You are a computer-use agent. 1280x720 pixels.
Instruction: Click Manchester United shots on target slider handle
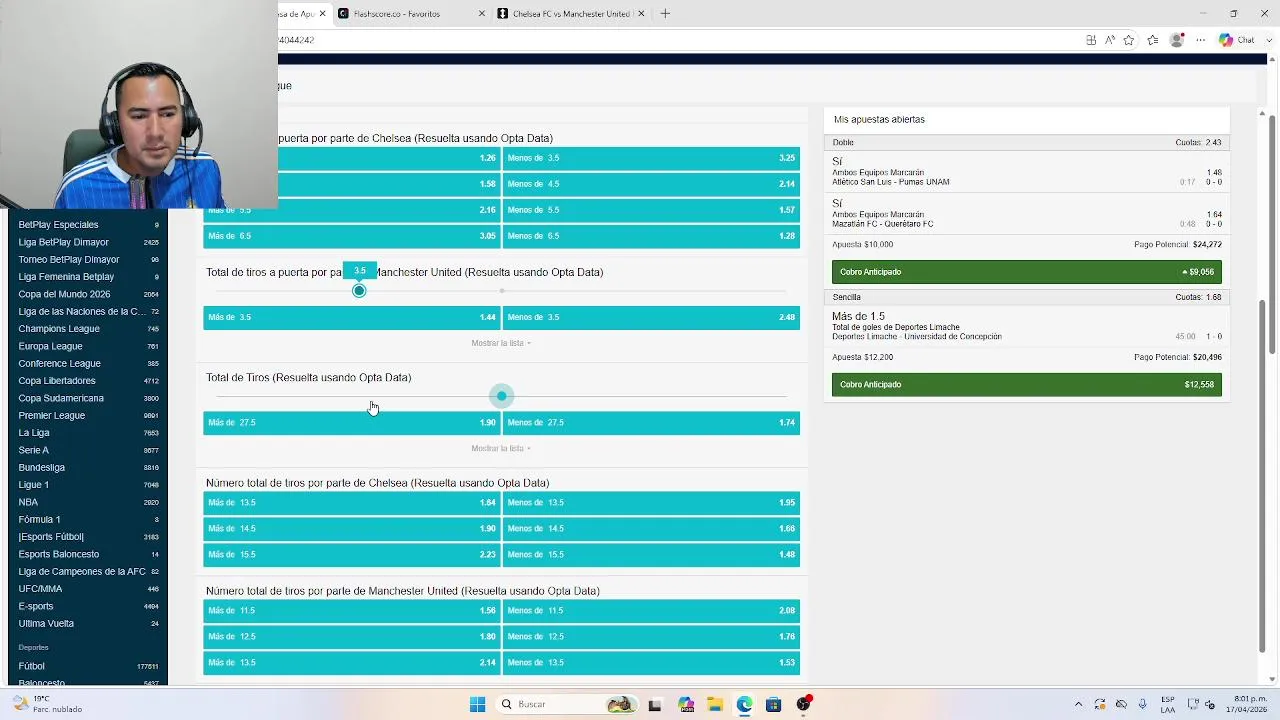(359, 291)
